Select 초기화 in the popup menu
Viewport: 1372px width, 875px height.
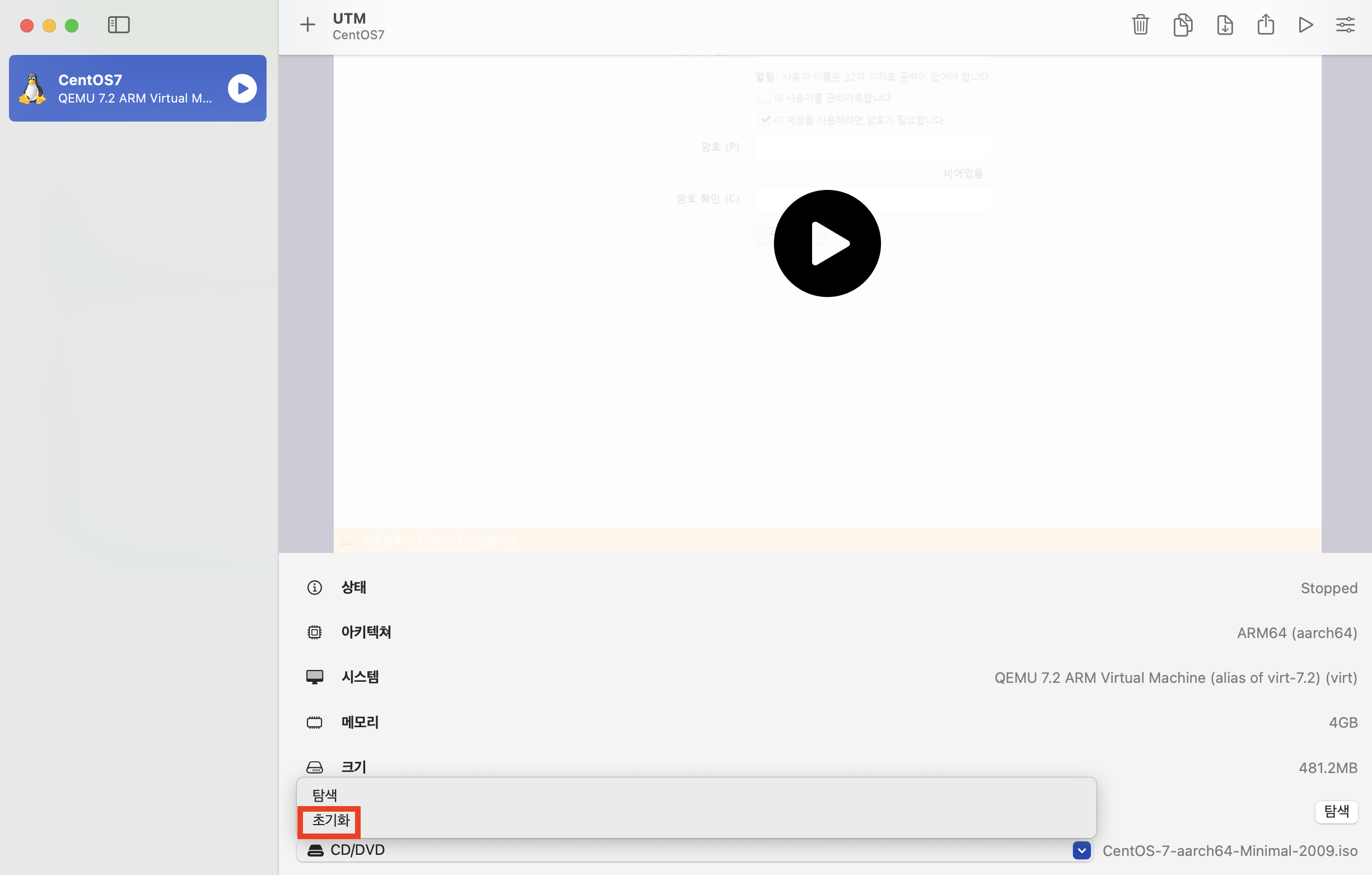click(x=330, y=820)
